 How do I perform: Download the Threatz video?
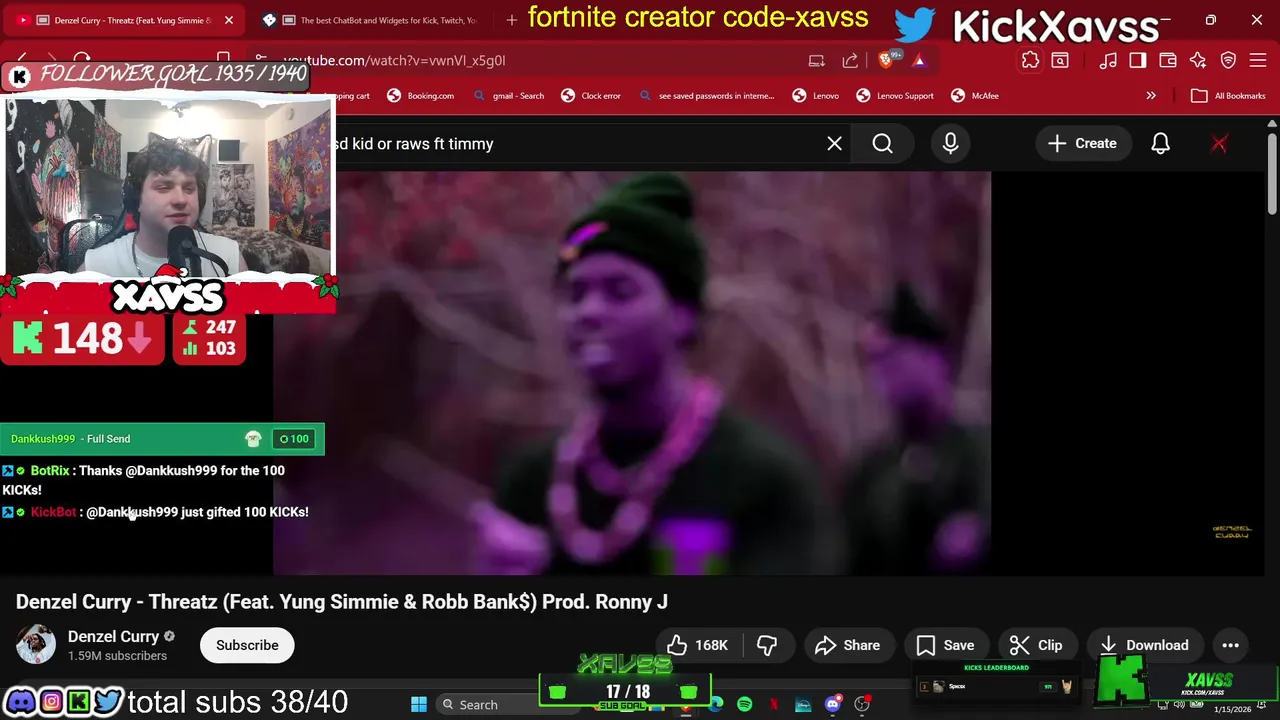pos(1144,645)
